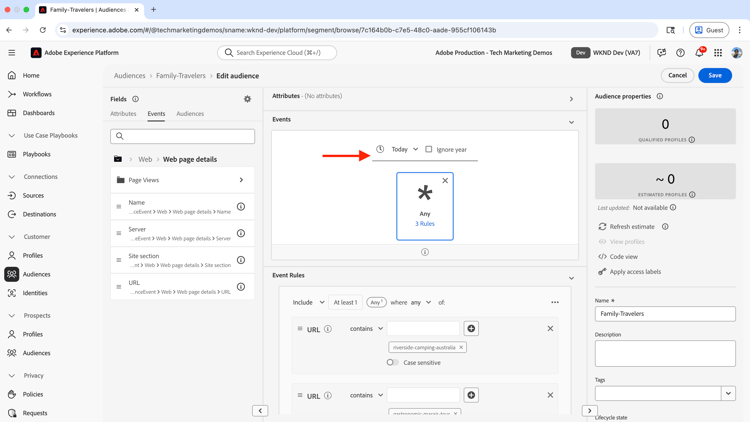
Task: Click the Audiences breadcrumb
Action: click(x=129, y=76)
